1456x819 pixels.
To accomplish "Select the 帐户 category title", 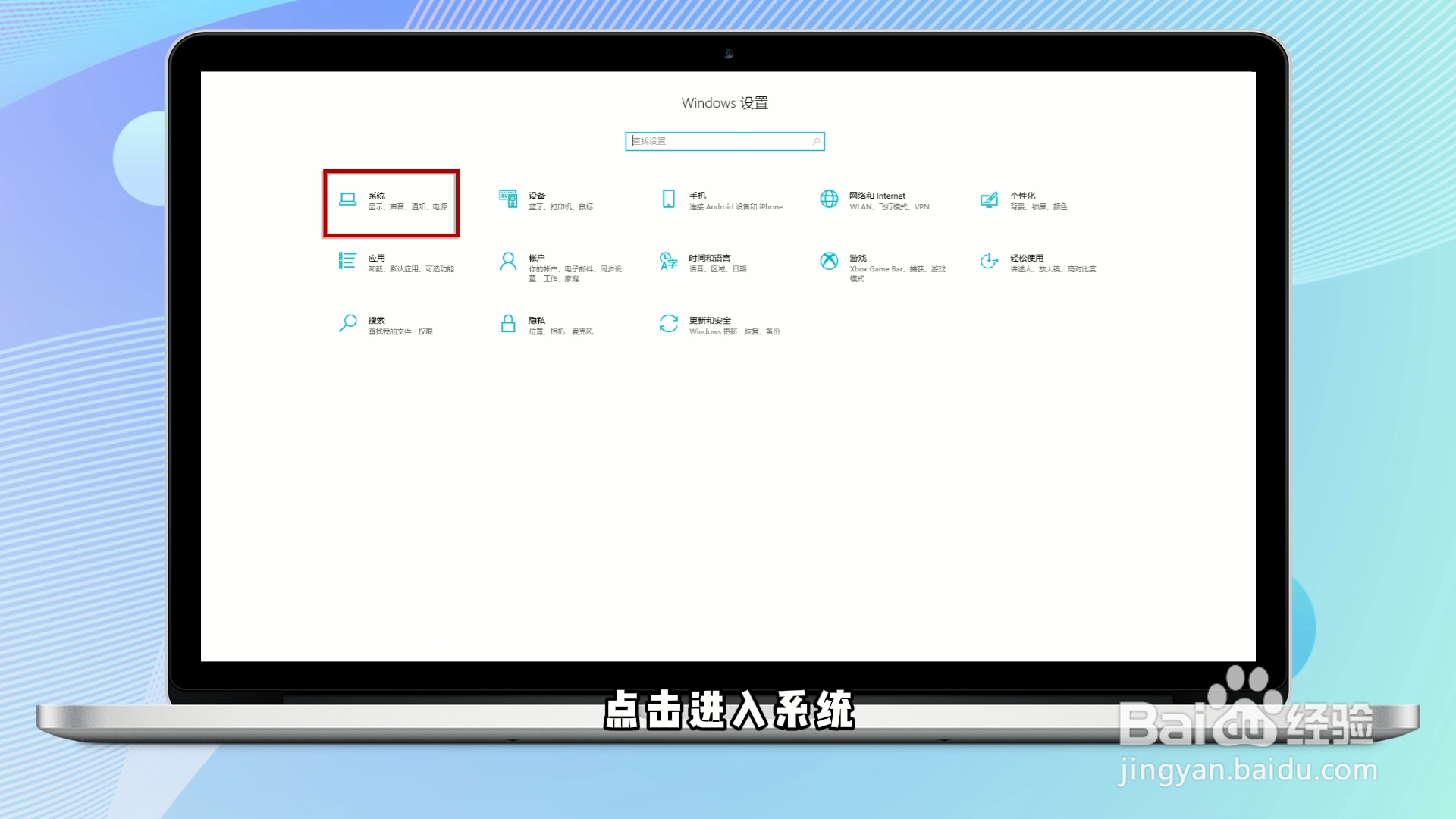I will (537, 258).
